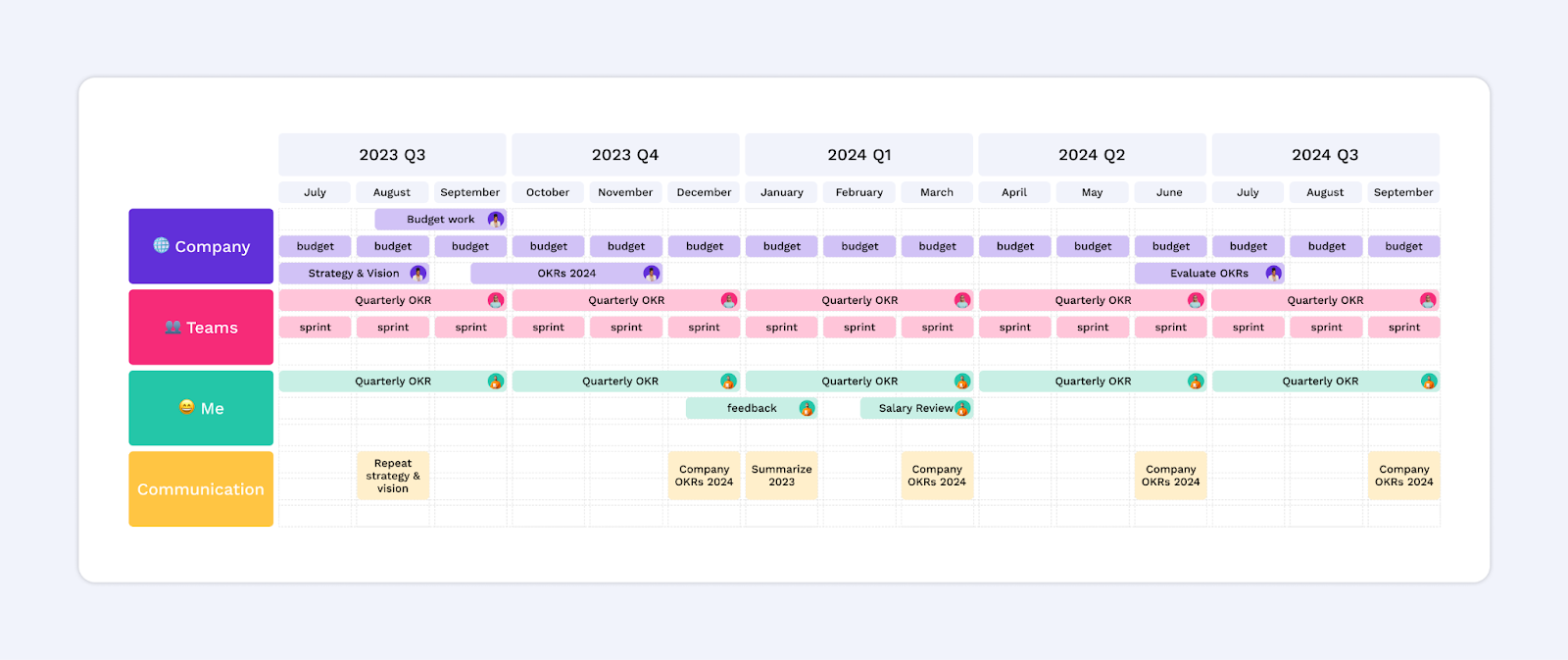Select the 2024 Q1 quarter header

[858, 155]
